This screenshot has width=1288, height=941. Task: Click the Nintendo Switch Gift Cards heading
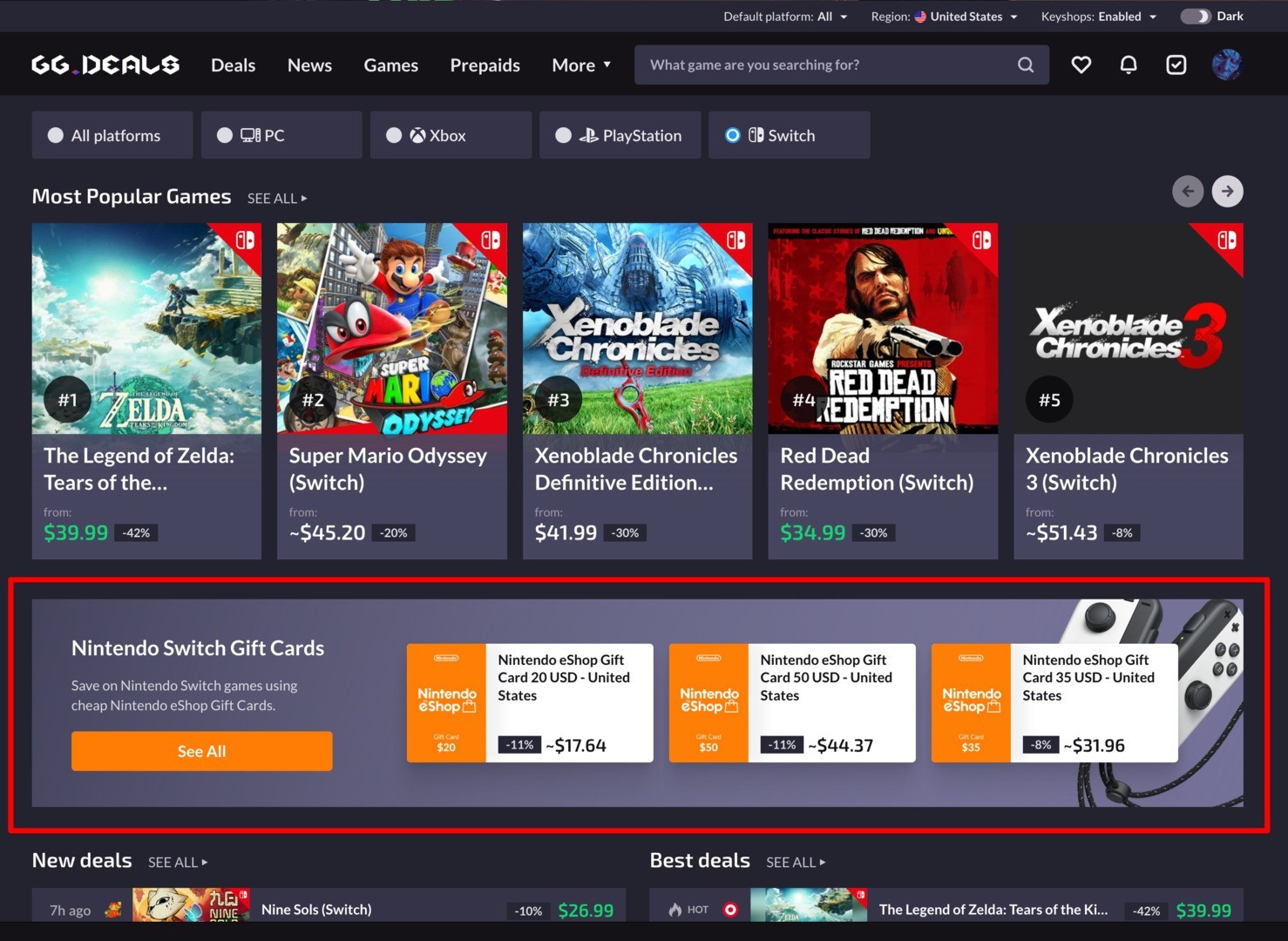(x=198, y=648)
